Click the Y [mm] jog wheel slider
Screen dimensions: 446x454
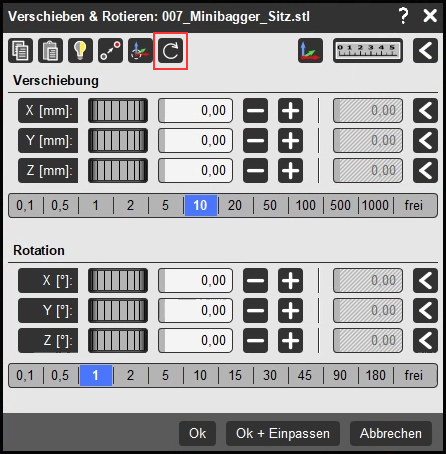pyautogui.click(x=118, y=140)
